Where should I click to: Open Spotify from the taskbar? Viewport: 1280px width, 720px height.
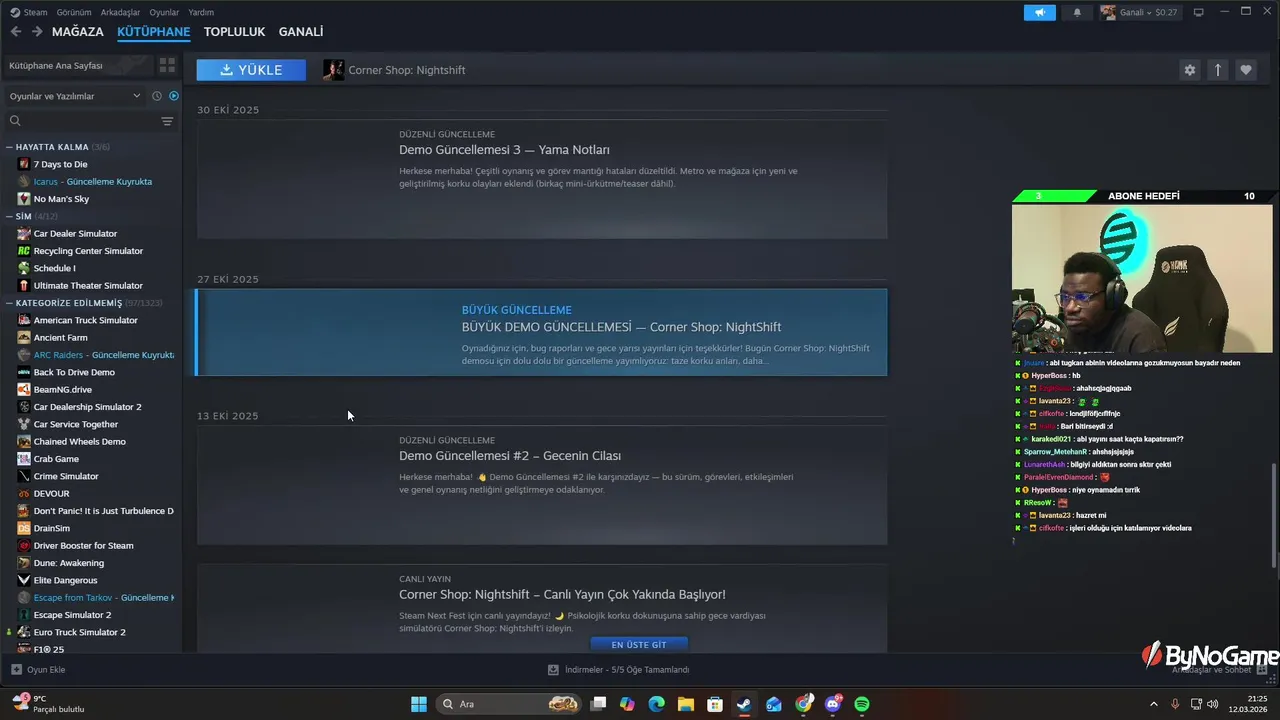pos(862,704)
